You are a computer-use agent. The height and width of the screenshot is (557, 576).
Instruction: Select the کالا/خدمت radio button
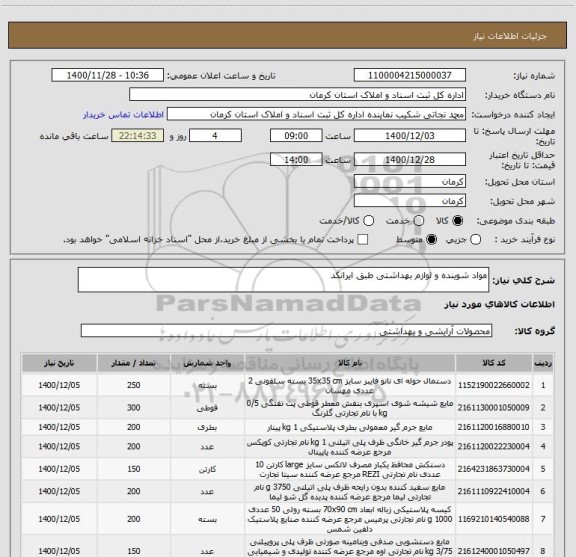point(368,221)
